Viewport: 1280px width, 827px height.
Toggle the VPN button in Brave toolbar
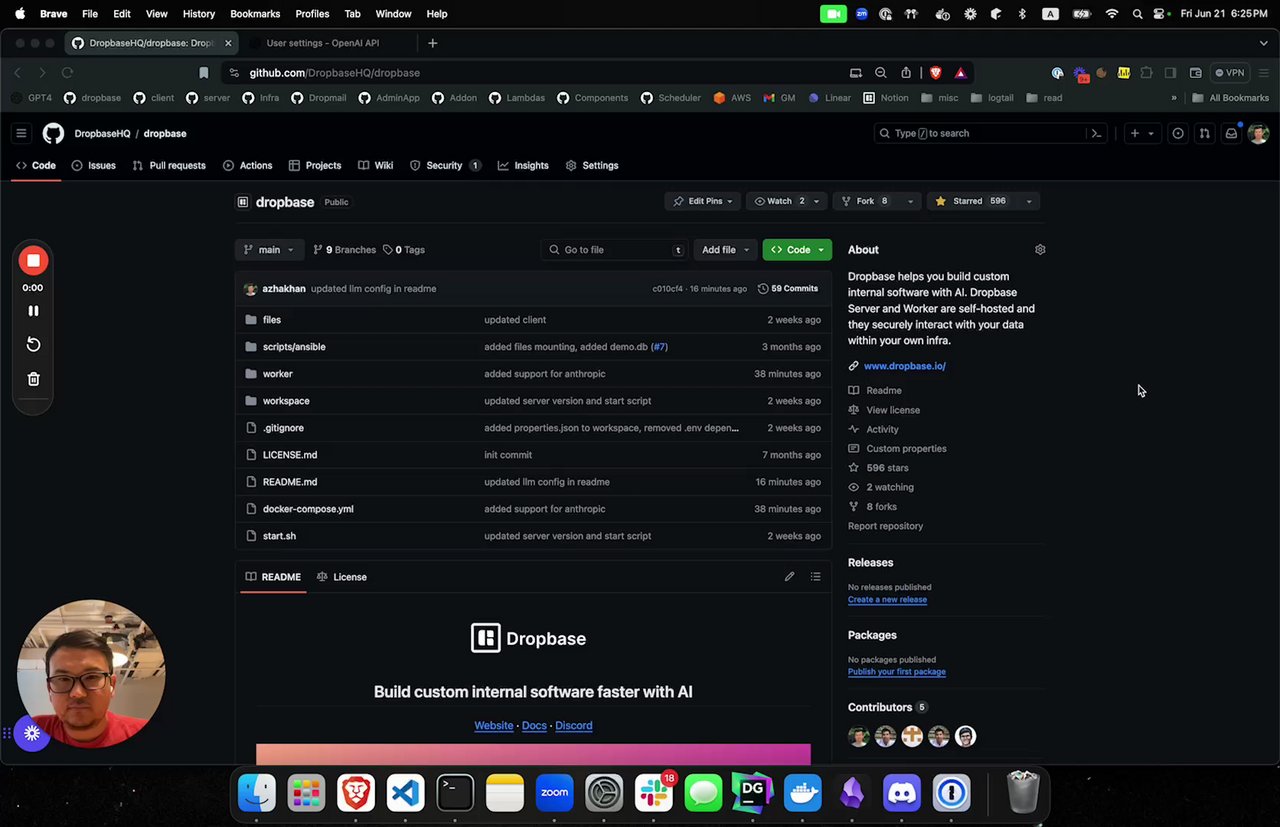pyautogui.click(x=1229, y=73)
